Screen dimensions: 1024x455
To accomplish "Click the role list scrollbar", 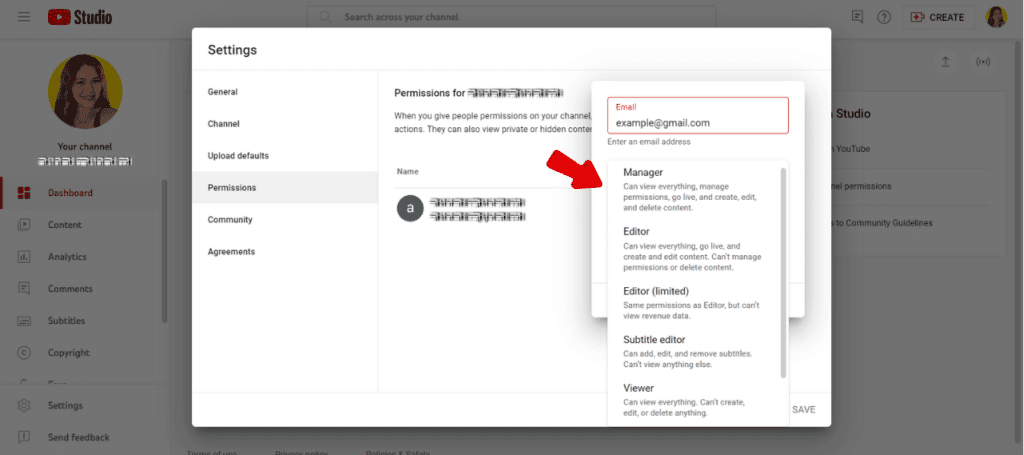I will pos(783,272).
